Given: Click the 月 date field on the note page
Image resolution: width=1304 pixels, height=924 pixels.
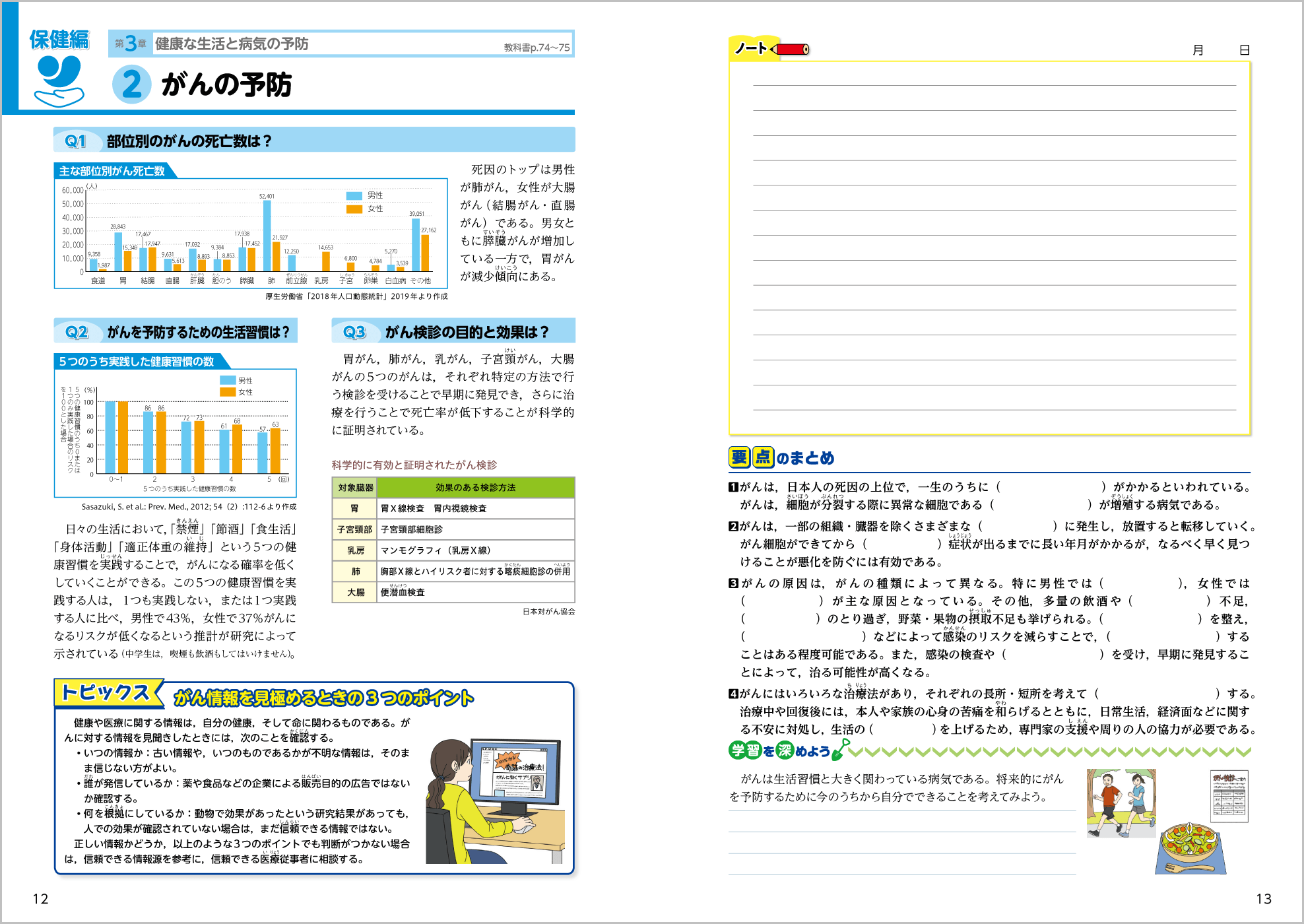Looking at the screenshot, I should (1198, 50).
